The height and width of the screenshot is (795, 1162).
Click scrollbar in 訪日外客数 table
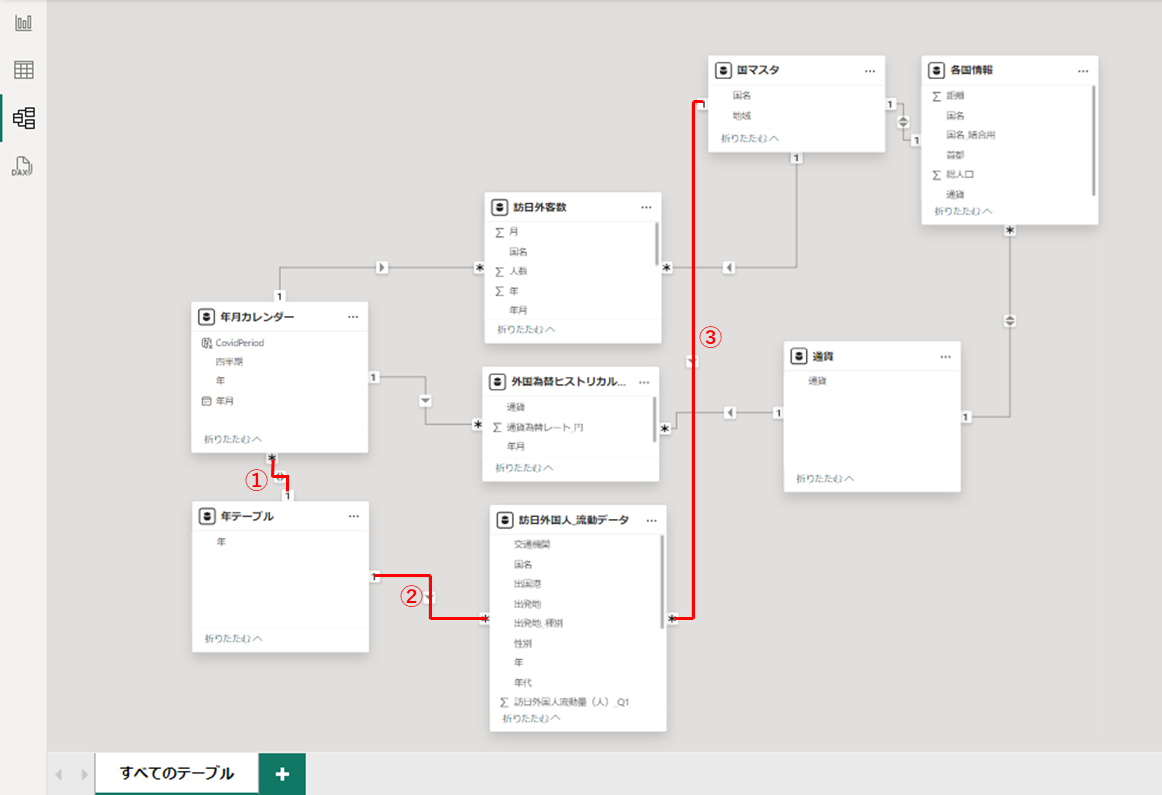[657, 244]
